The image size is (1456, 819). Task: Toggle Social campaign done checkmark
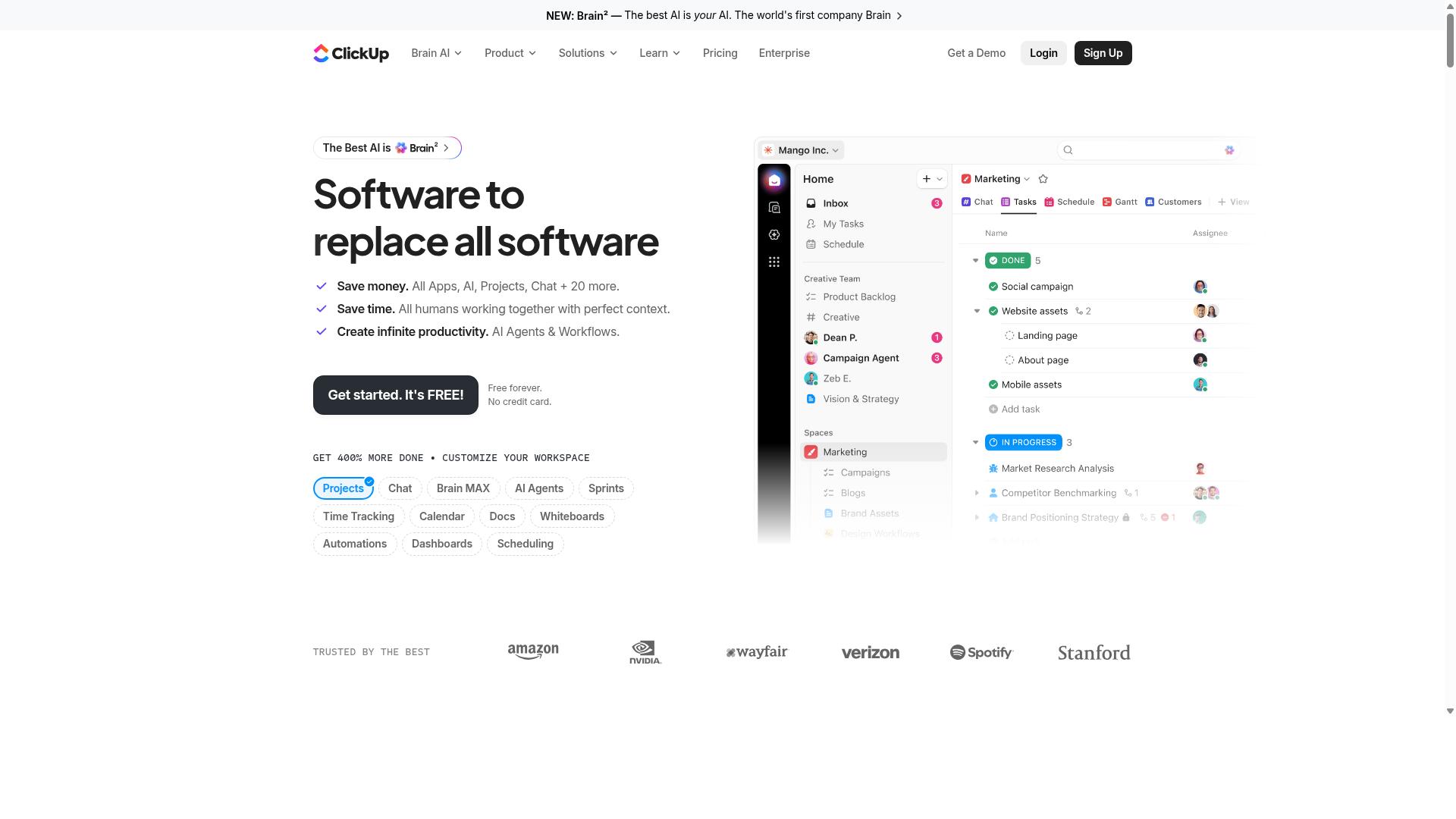(x=993, y=287)
